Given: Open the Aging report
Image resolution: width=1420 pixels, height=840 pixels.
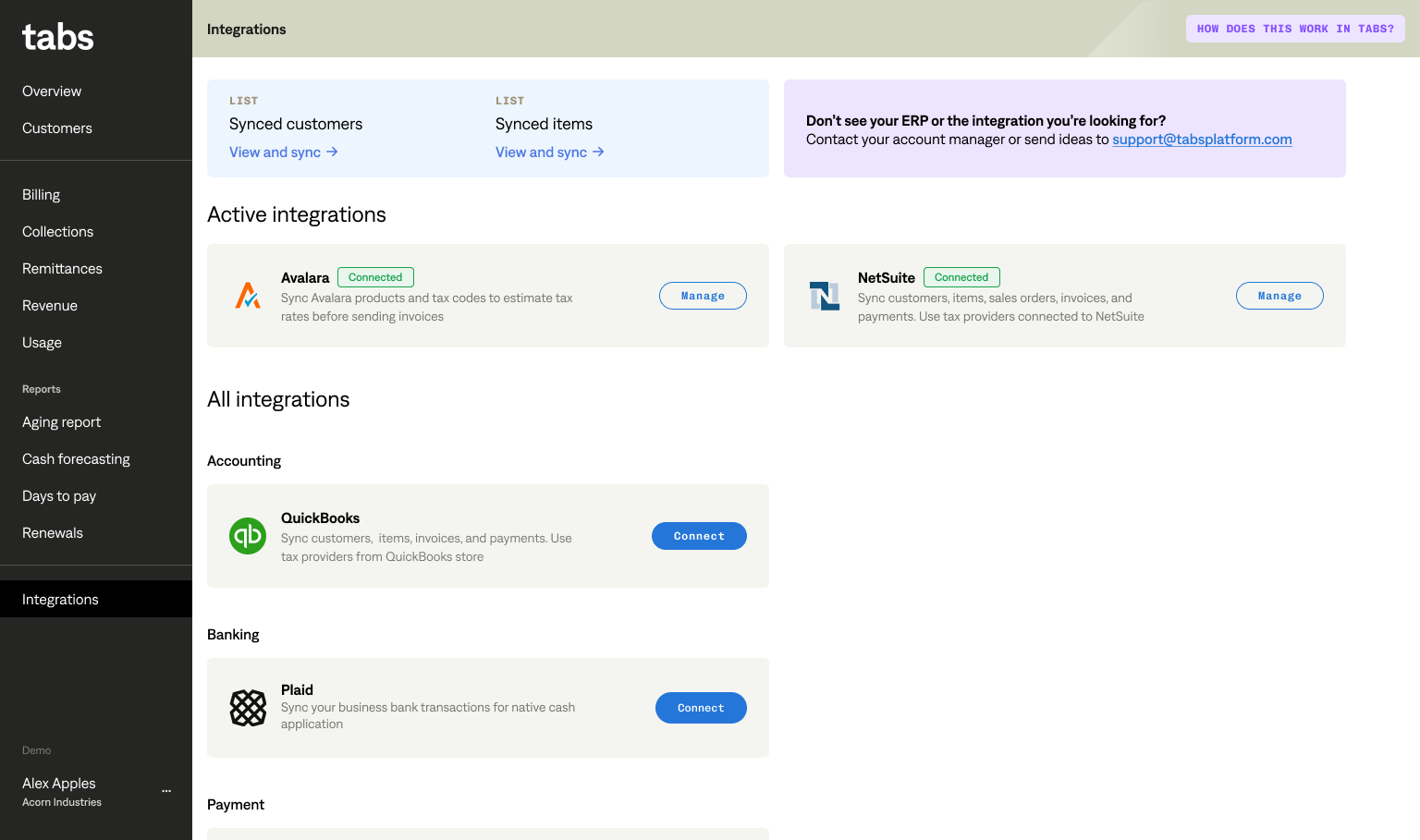Looking at the screenshot, I should [61, 422].
